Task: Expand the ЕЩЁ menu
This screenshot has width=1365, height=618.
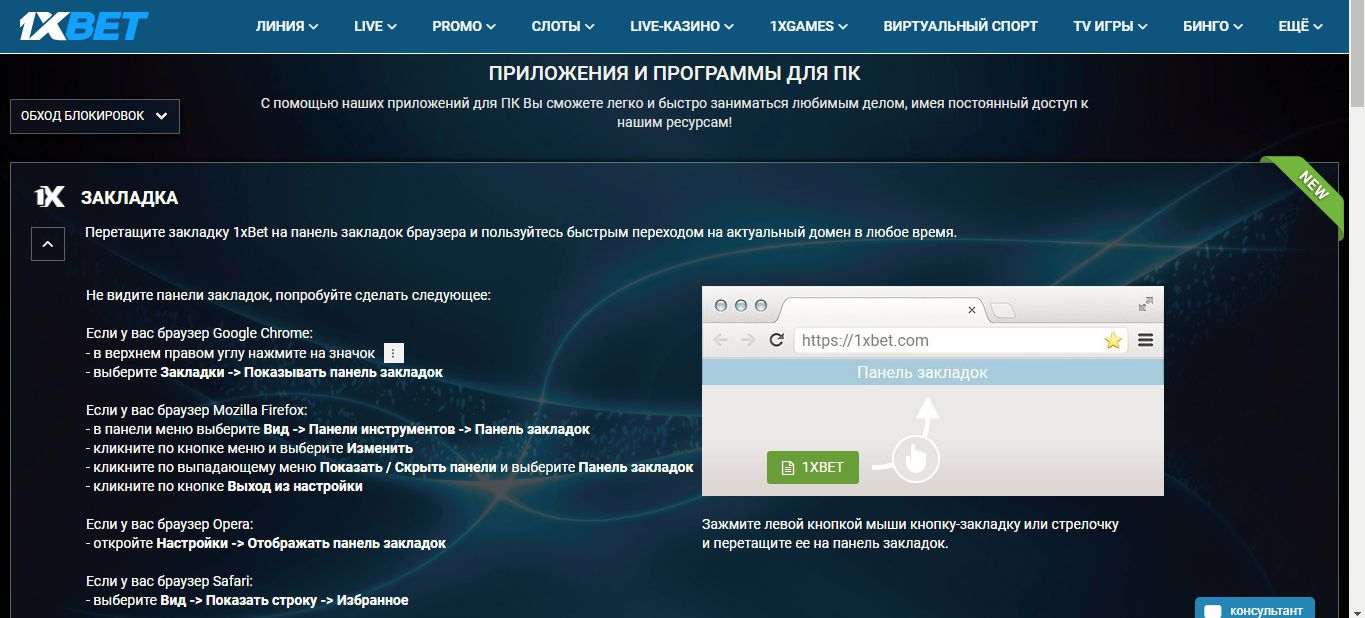Action: (1300, 26)
